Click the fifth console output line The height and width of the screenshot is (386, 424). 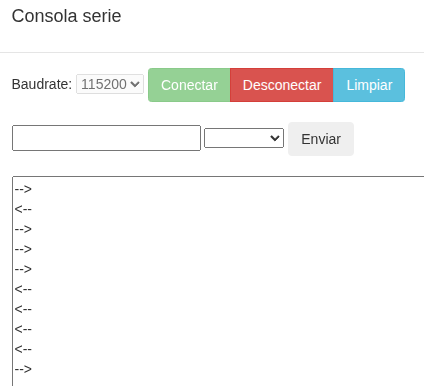pos(23,269)
